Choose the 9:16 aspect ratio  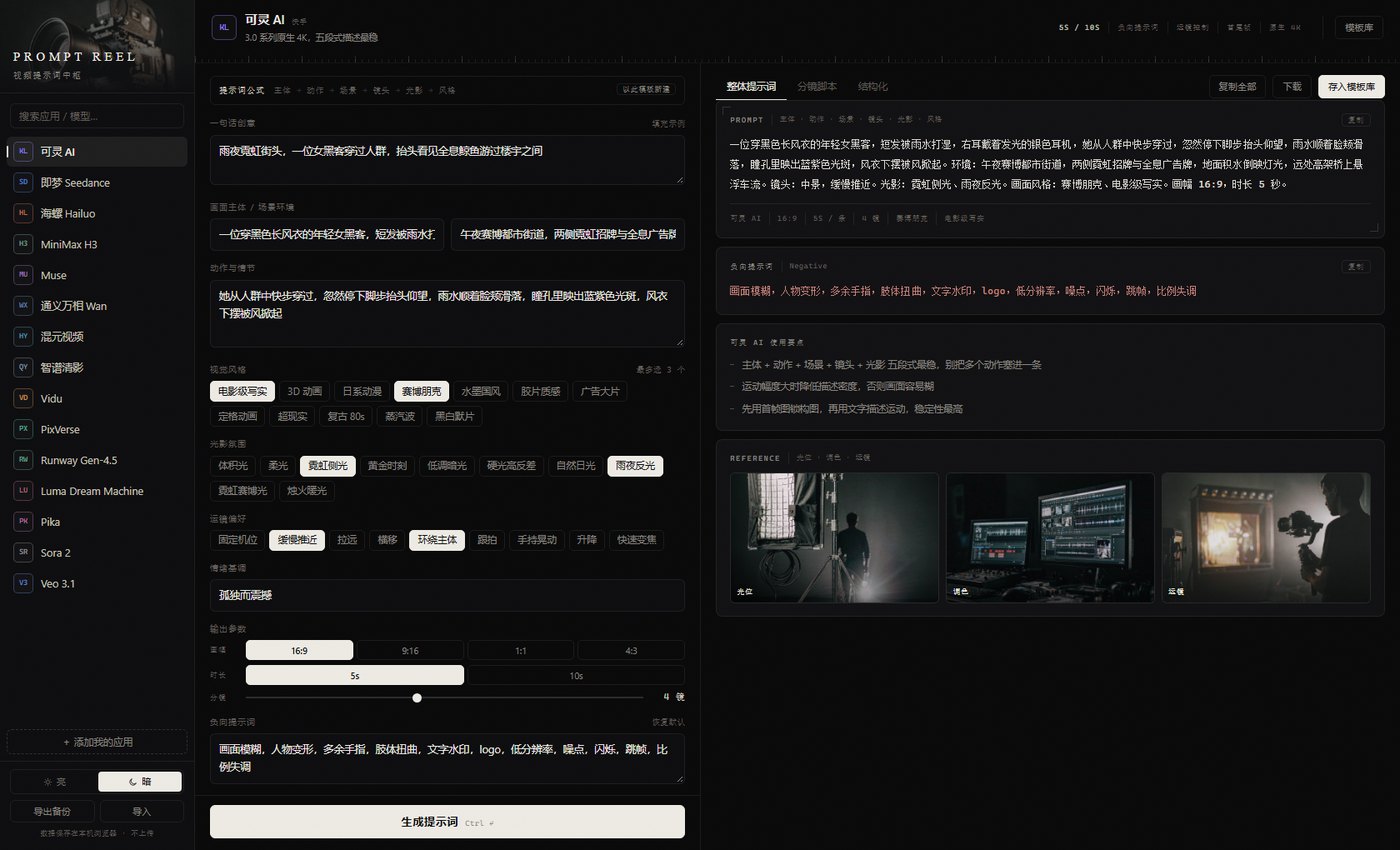point(410,650)
